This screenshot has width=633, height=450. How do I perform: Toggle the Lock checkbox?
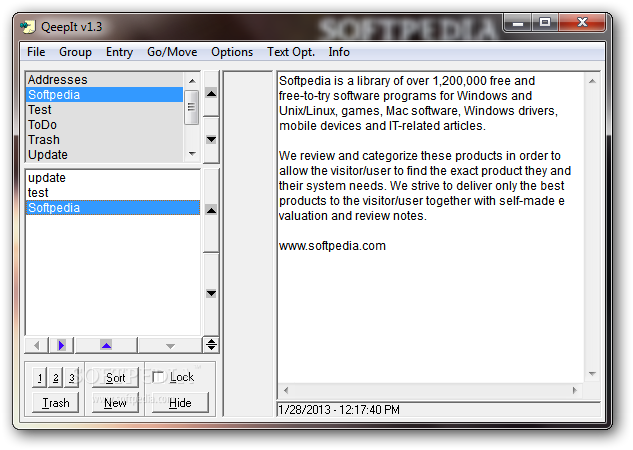coord(158,377)
